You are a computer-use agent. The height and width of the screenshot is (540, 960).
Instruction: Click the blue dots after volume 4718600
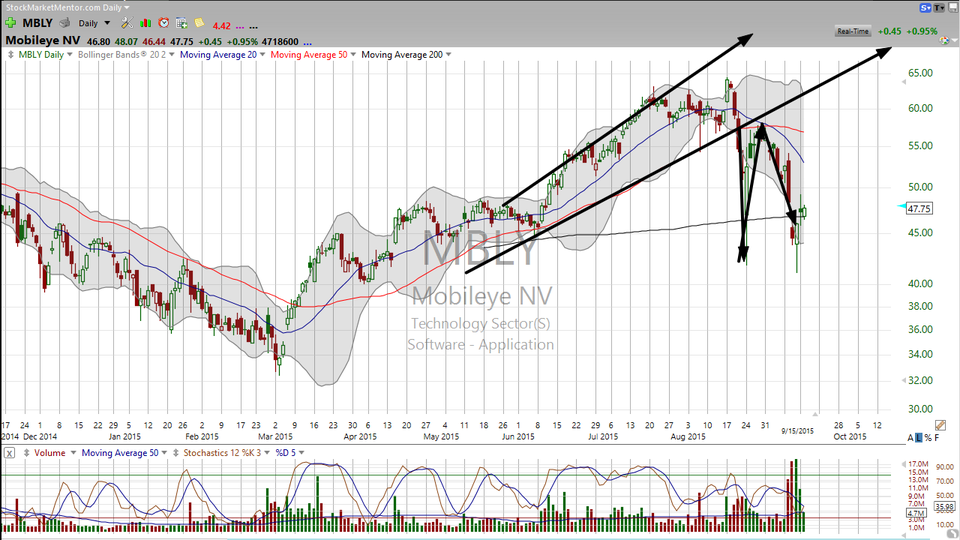[307, 43]
